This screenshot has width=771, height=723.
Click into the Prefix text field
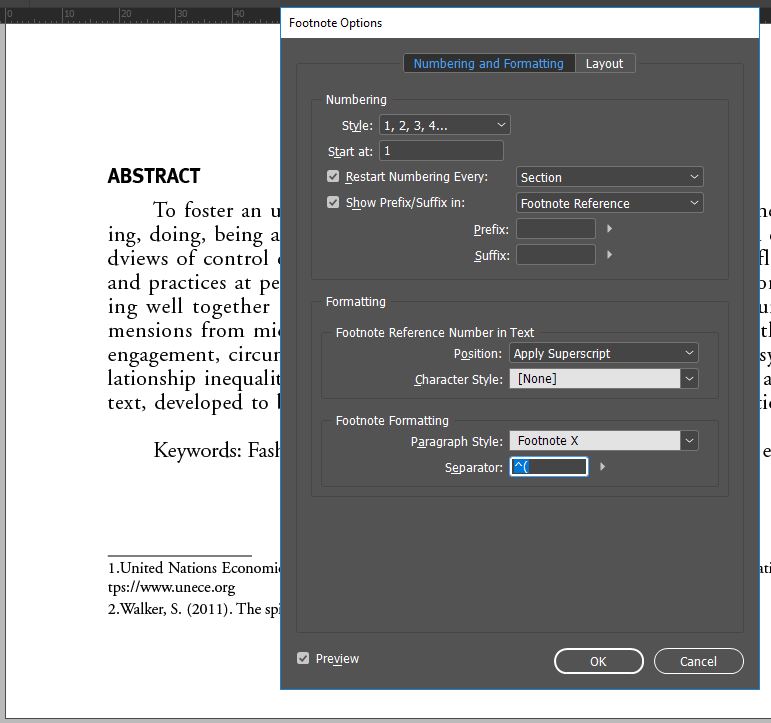555,229
